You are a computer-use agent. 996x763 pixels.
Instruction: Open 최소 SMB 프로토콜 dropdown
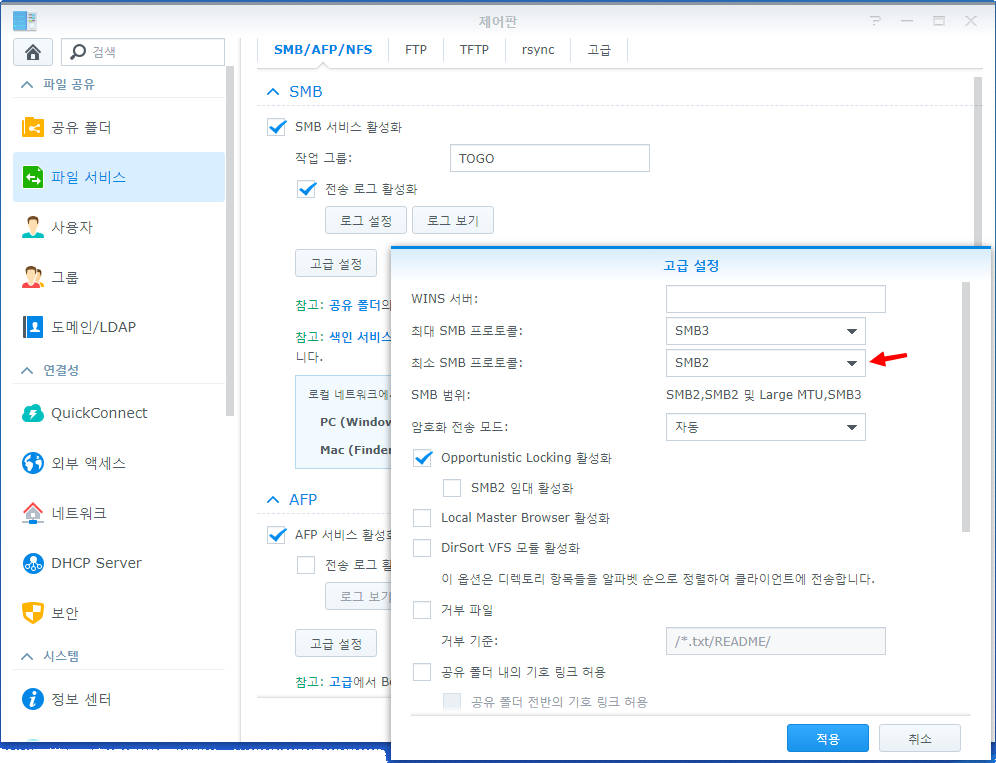[x=765, y=363]
